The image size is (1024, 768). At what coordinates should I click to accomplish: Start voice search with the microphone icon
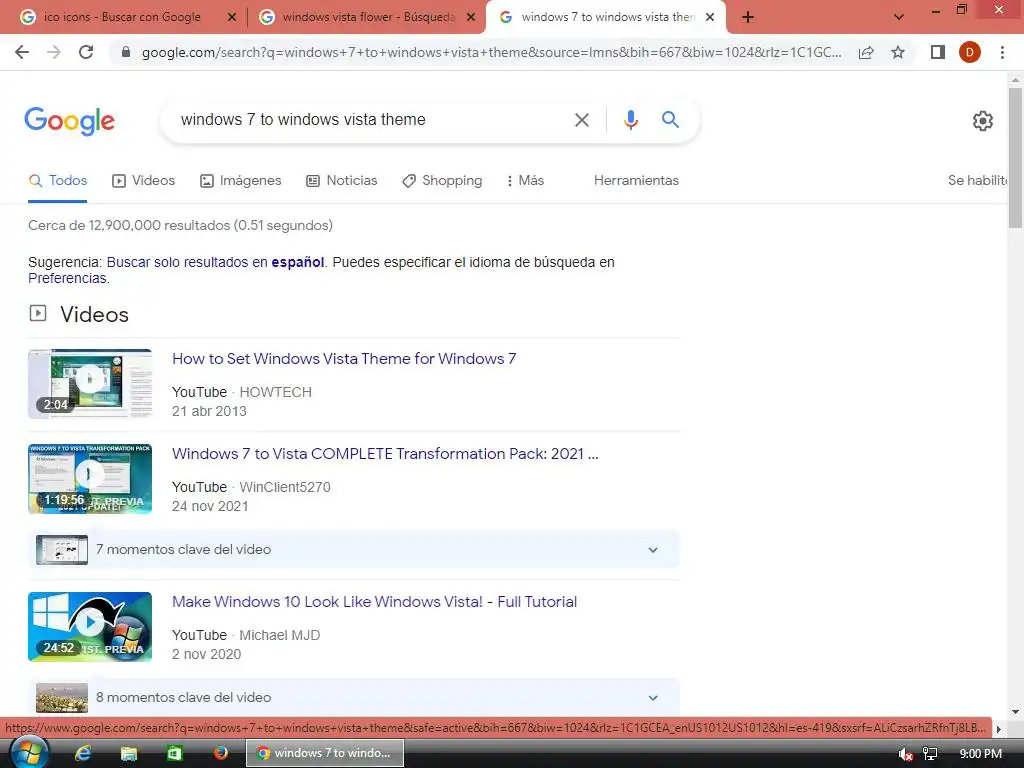(x=630, y=120)
